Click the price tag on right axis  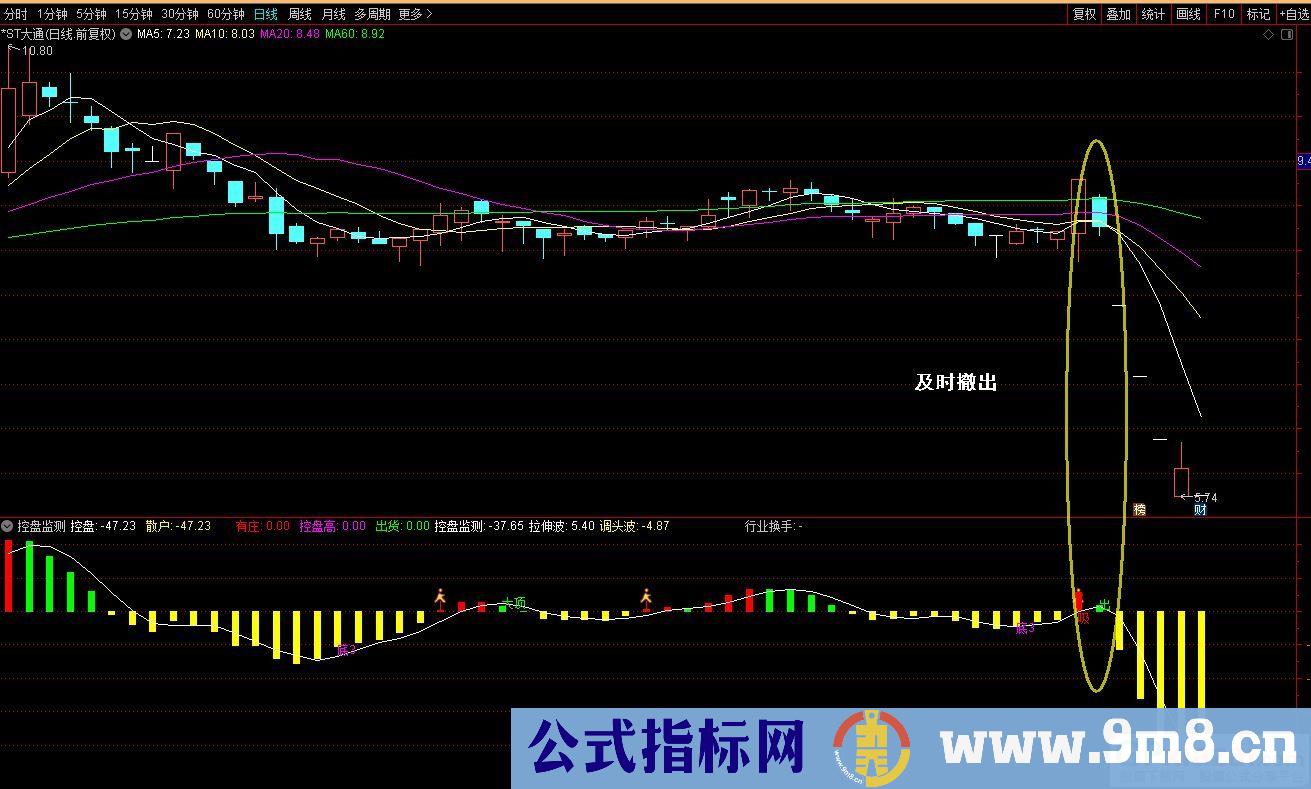[x=1303, y=160]
